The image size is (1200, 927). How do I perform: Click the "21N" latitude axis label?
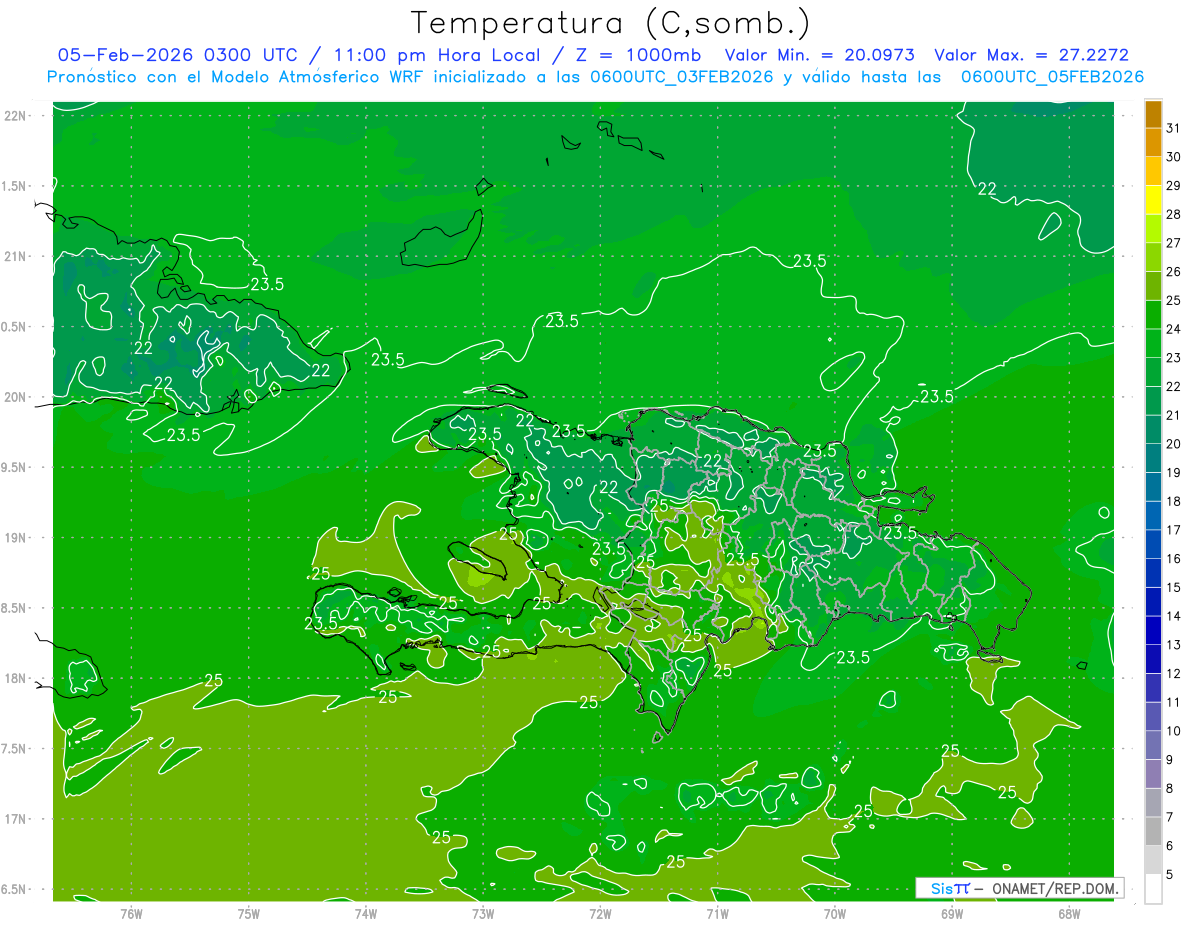pos(16,257)
